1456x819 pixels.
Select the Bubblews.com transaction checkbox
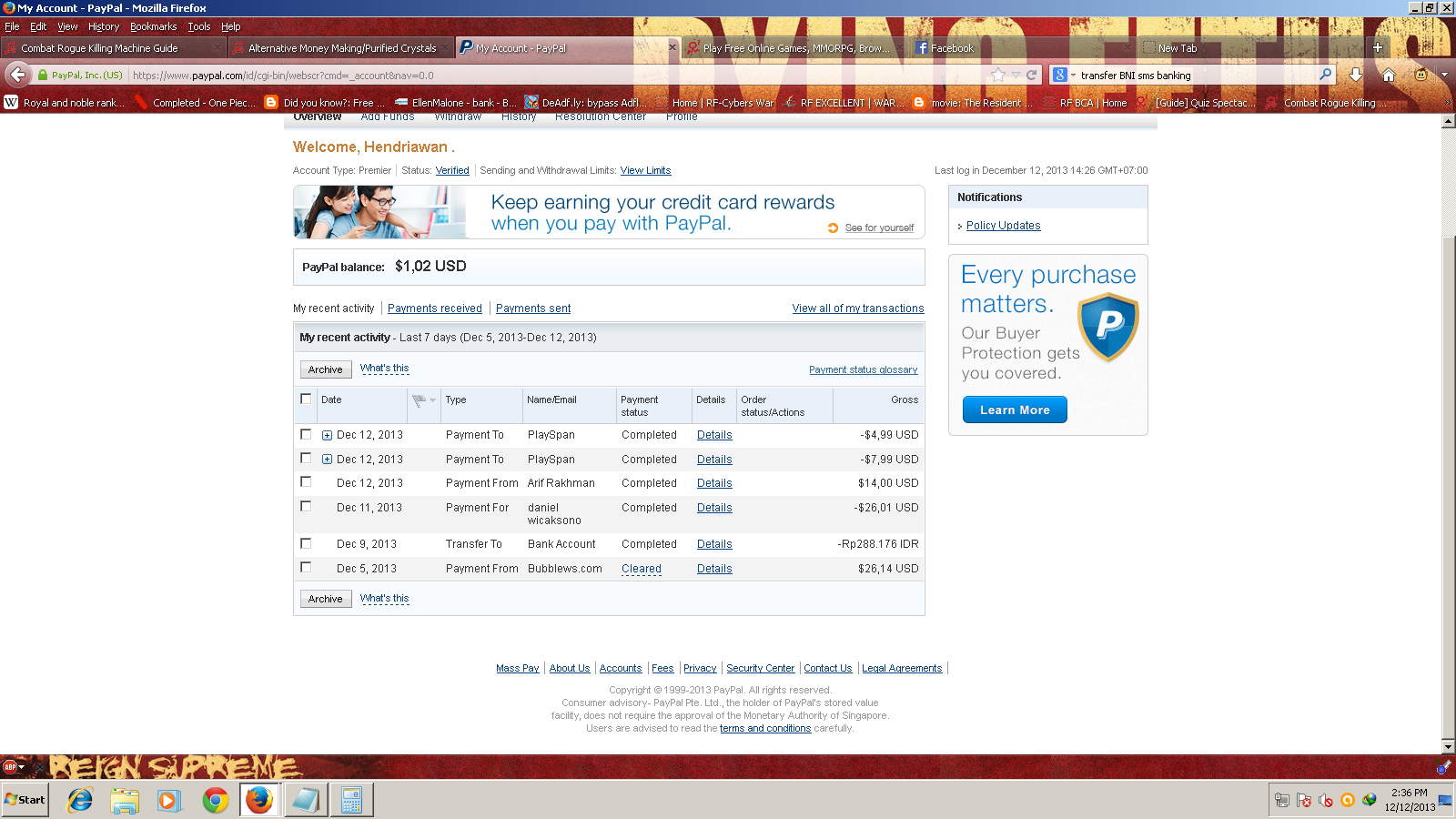306,567
